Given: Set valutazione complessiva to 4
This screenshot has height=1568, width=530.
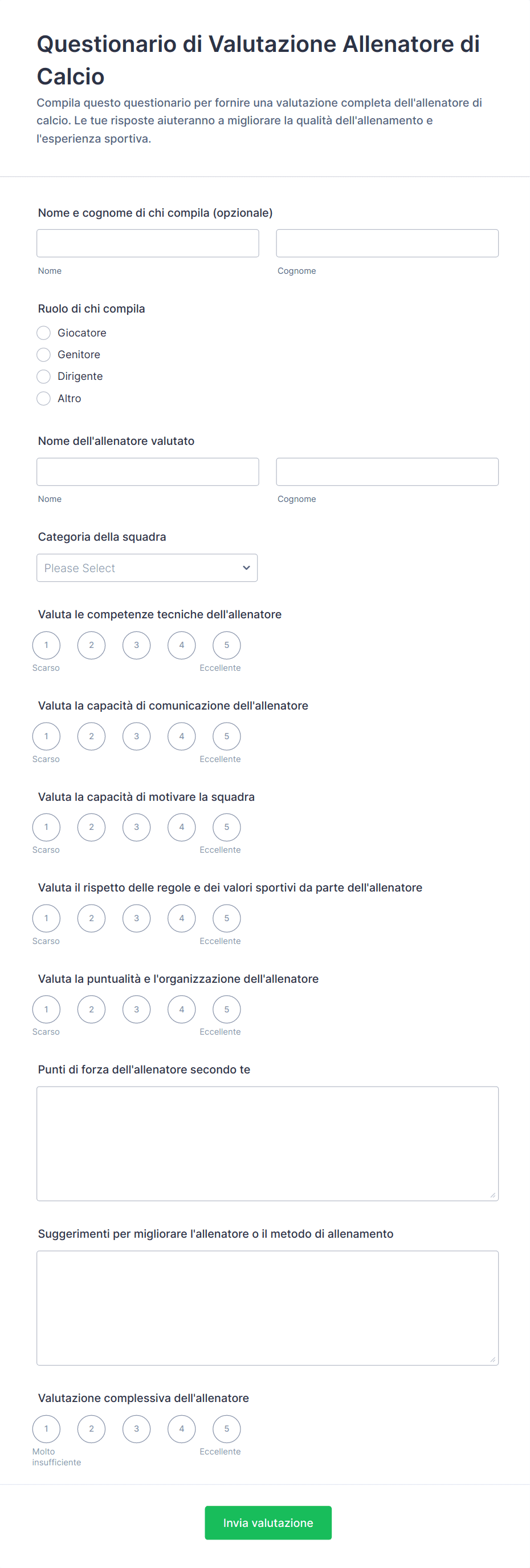Looking at the screenshot, I should click(x=181, y=1429).
